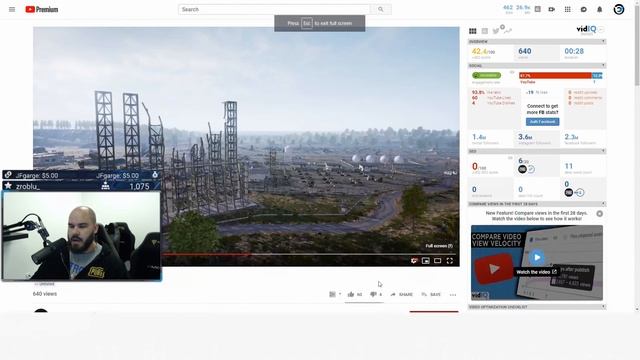640x360 pixels.
Task: Open vidIQ Twitter bird icon
Action: (x=496, y=31)
